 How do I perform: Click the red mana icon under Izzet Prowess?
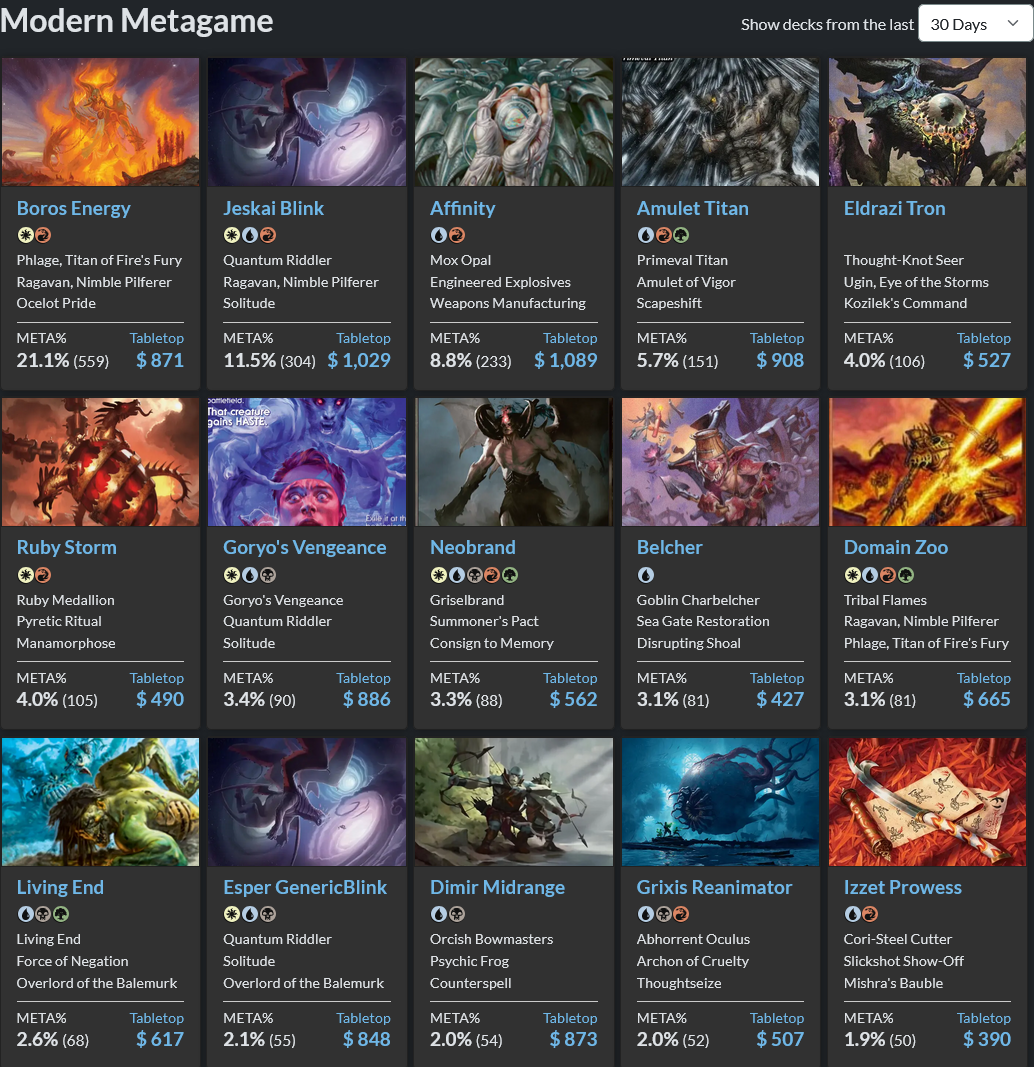coord(870,914)
